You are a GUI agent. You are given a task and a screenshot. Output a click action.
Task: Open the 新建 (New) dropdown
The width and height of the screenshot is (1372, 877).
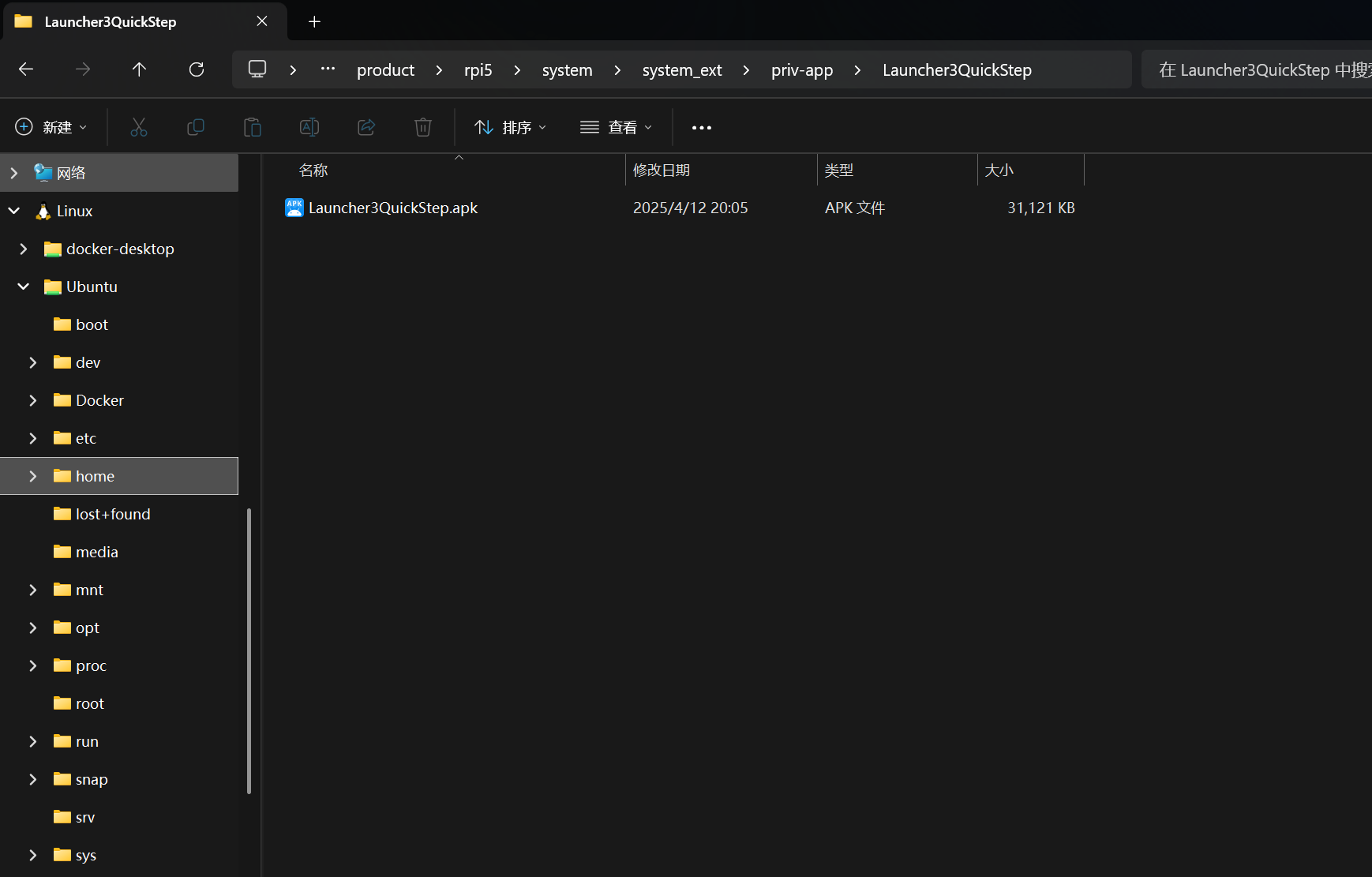[x=51, y=127]
